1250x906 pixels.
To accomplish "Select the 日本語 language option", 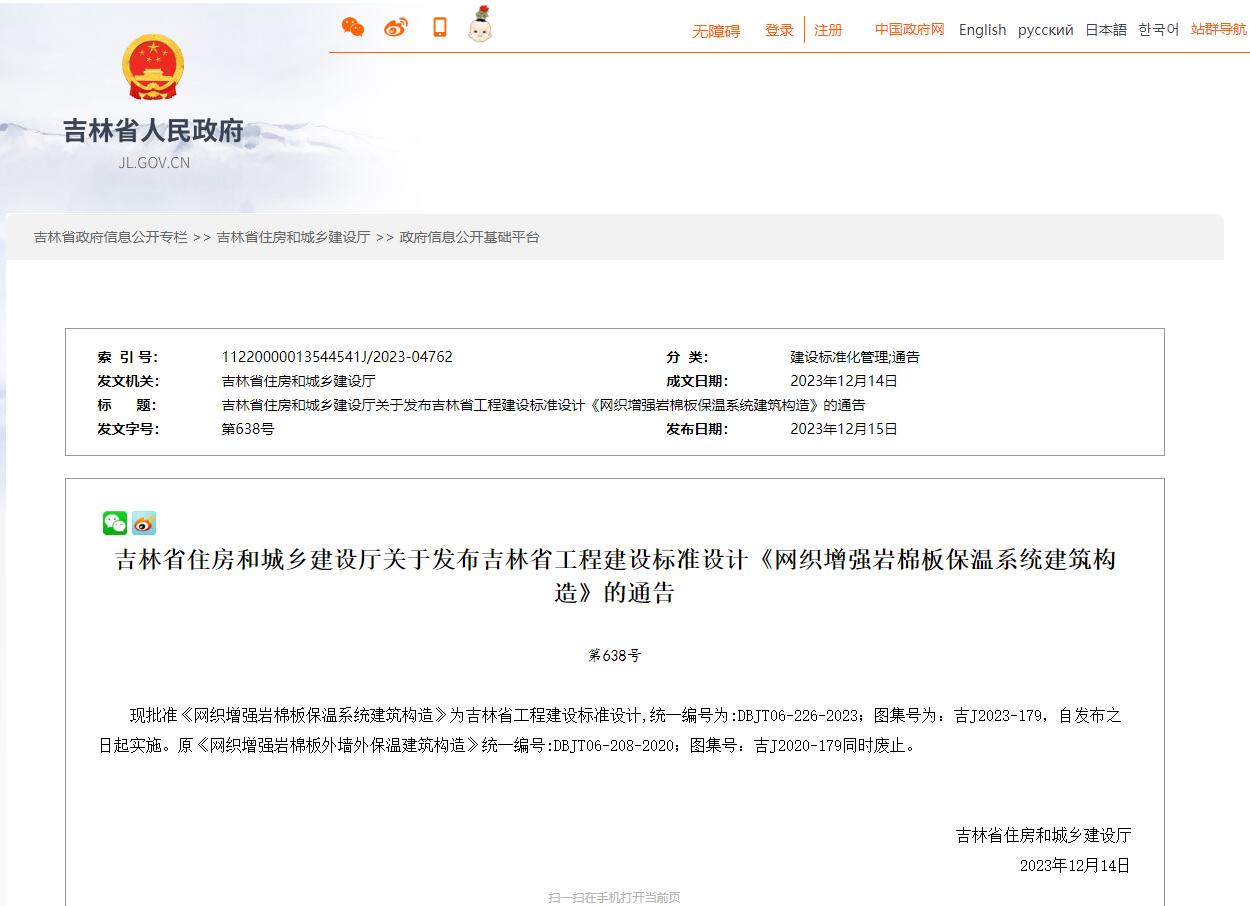I will tap(1104, 30).
